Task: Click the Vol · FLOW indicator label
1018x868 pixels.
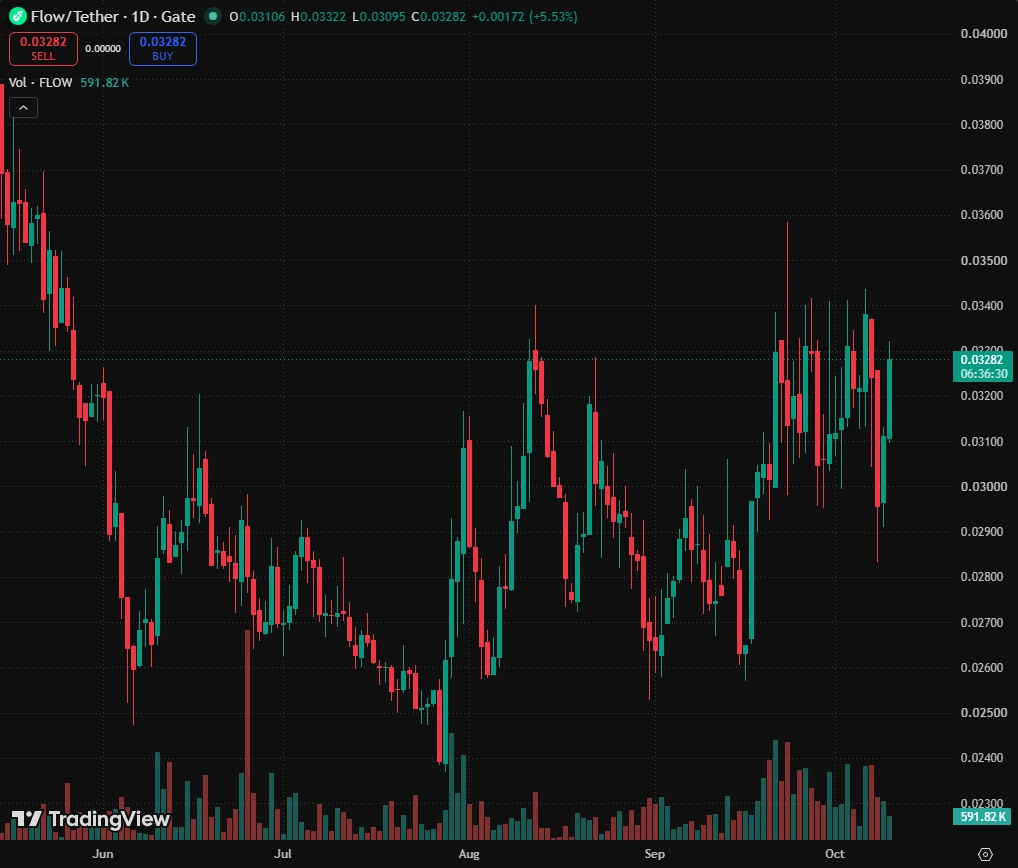Action: click(x=40, y=82)
